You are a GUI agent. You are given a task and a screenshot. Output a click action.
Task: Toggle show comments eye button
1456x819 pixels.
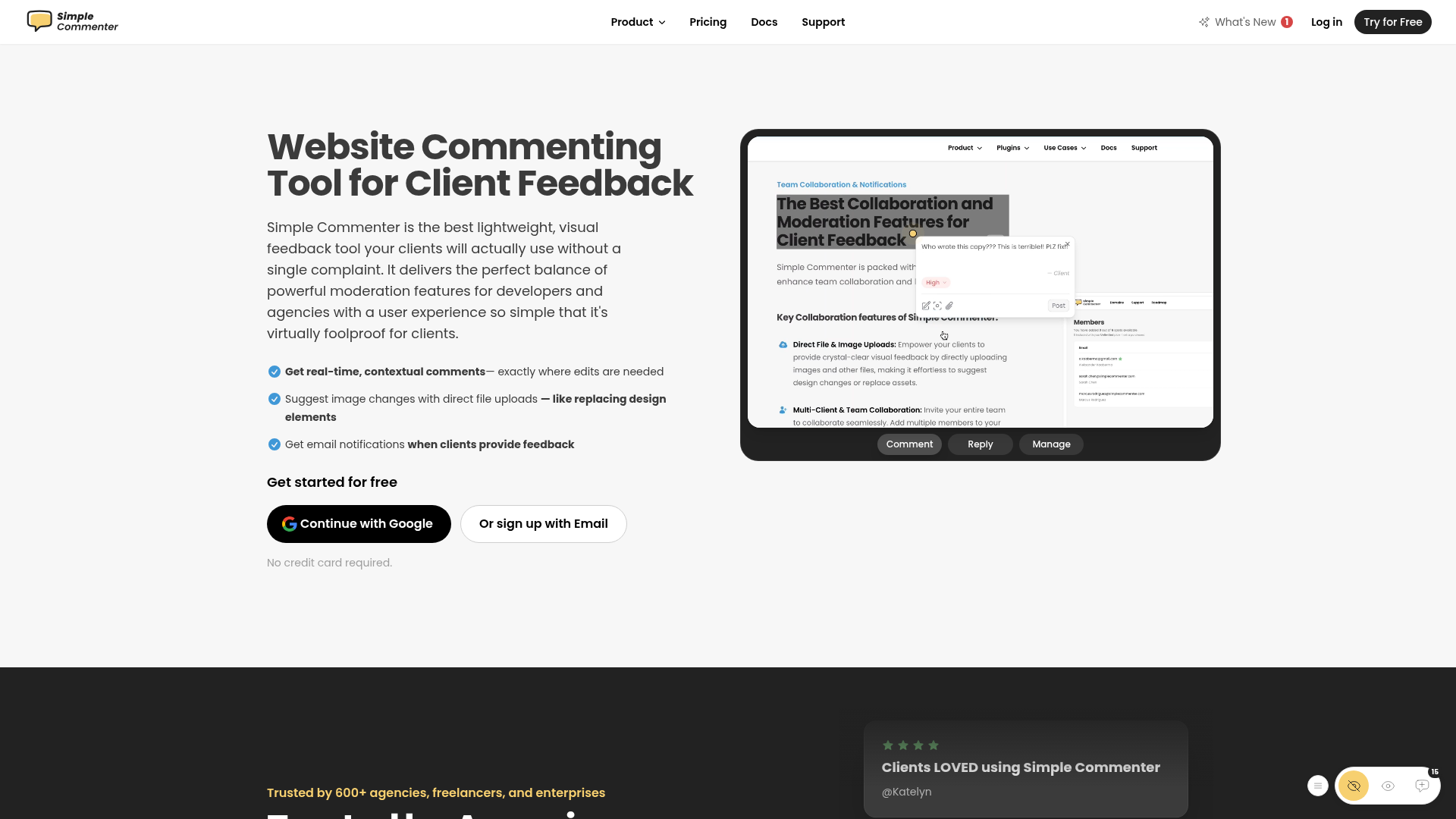click(1388, 786)
